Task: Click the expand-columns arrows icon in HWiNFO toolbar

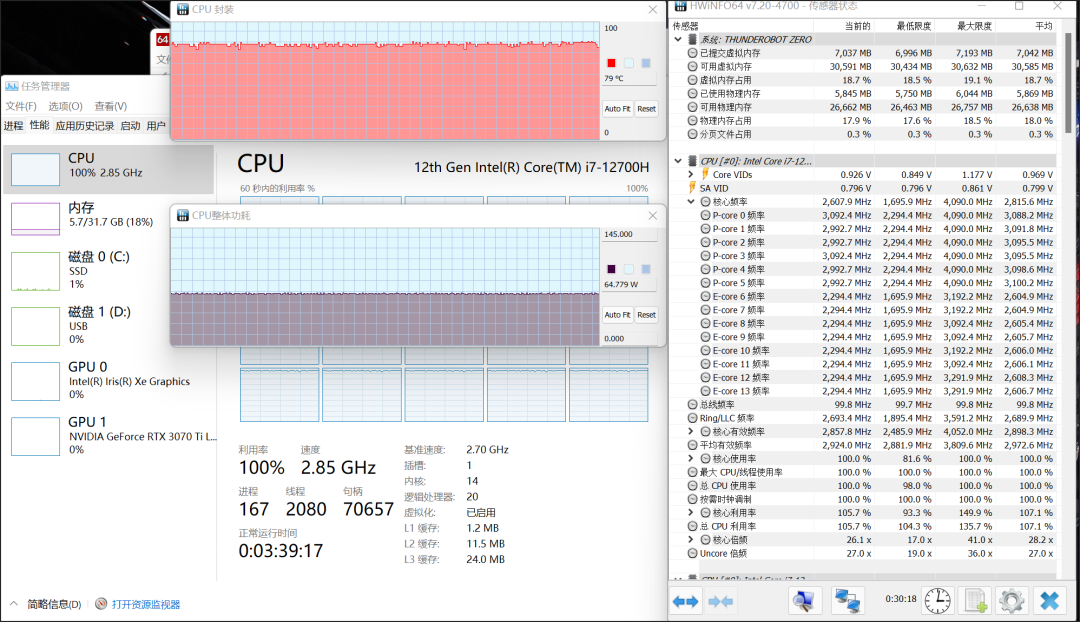Action: click(685, 601)
